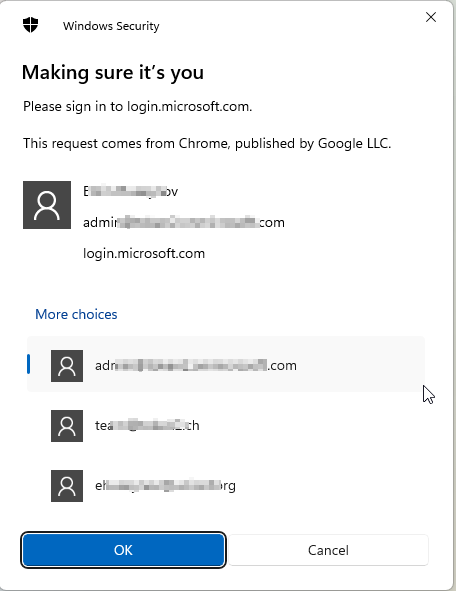Click the display name next to large avatar
The height and width of the screenshot is (591, 456).
pos(130,191)
